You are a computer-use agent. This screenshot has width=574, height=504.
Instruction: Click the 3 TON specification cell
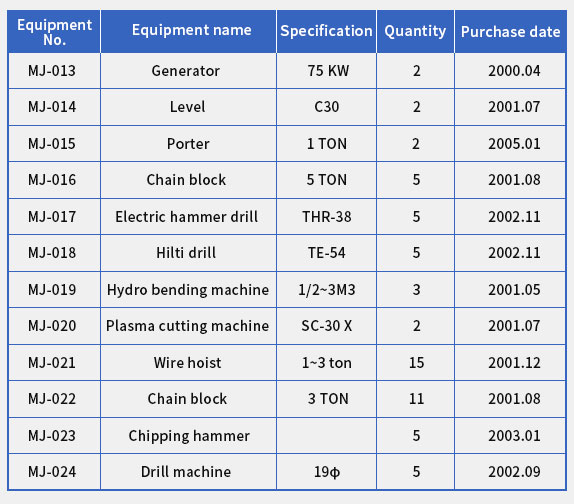(x=327, y=399)
